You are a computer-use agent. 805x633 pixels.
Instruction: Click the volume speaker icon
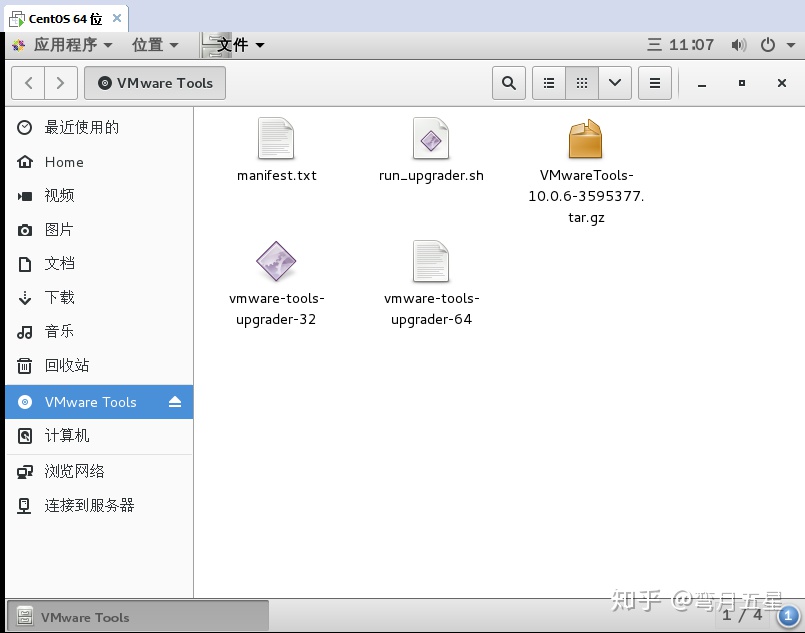coord(738,45)
